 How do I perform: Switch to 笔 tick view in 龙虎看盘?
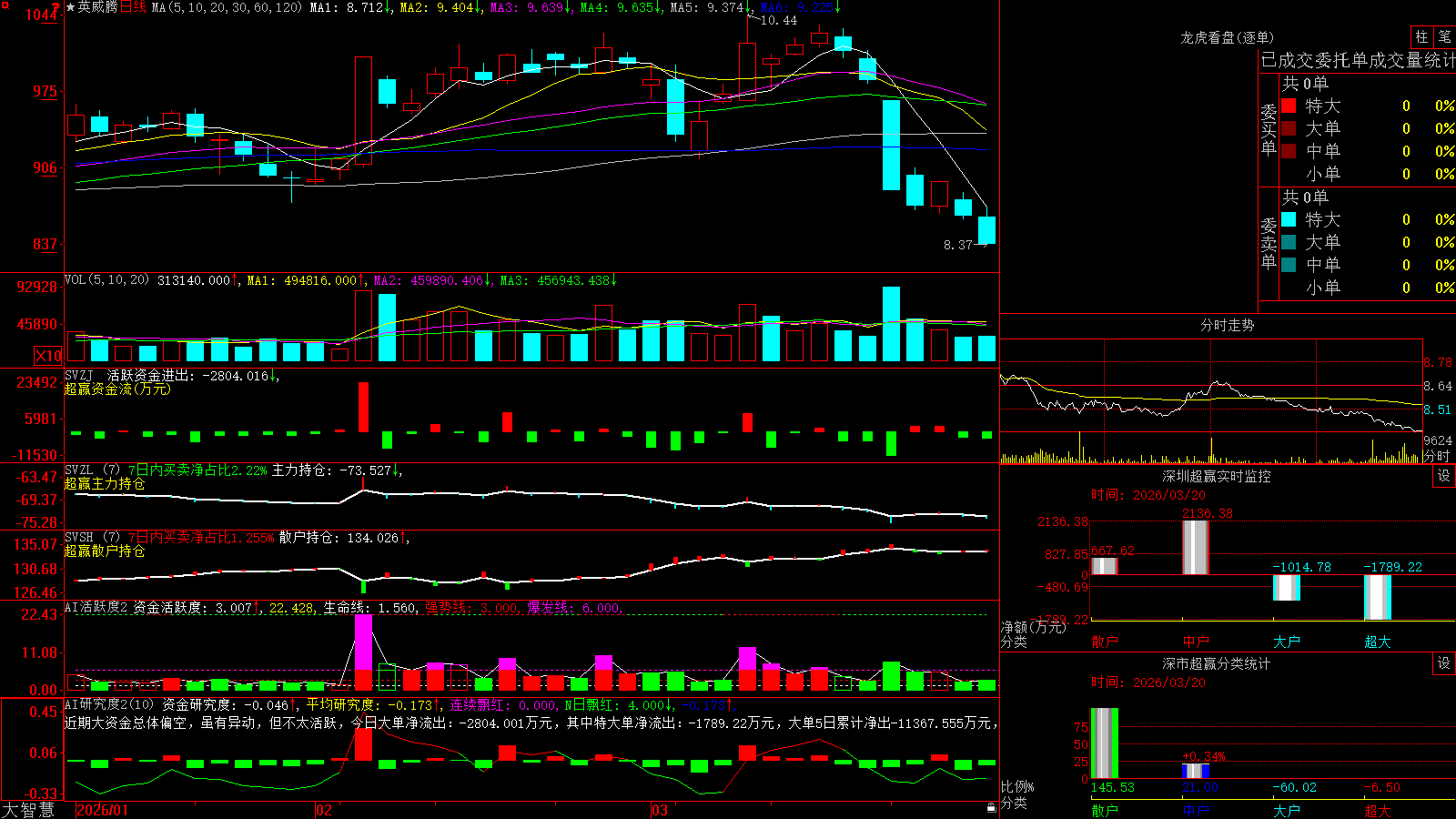coord(1444,36)
